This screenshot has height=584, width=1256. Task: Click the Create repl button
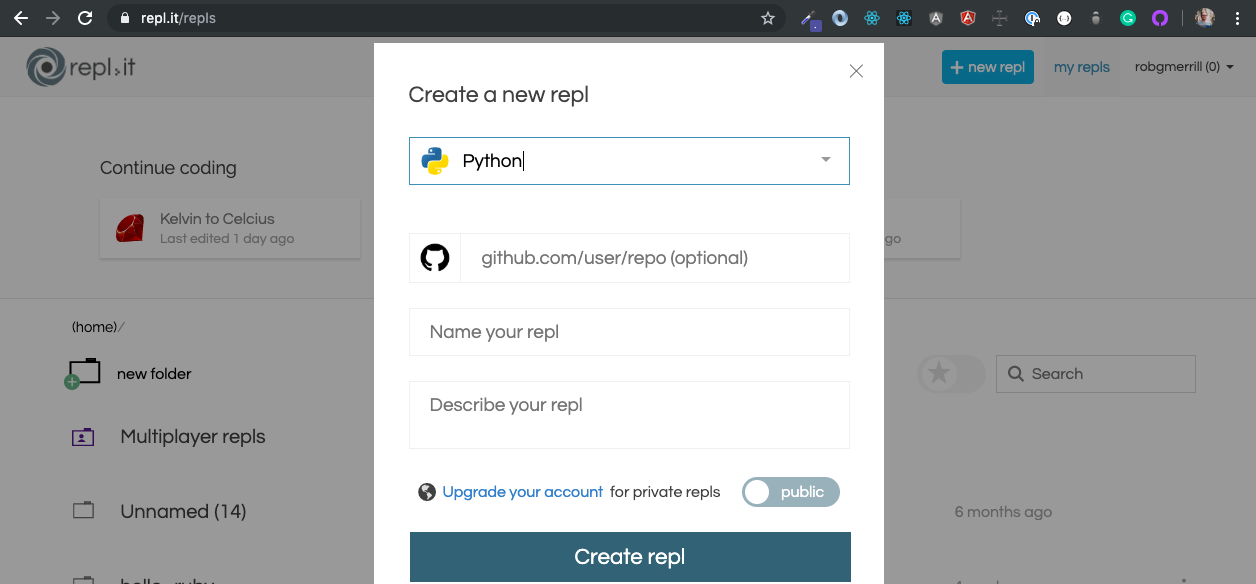tap(630, 557)
